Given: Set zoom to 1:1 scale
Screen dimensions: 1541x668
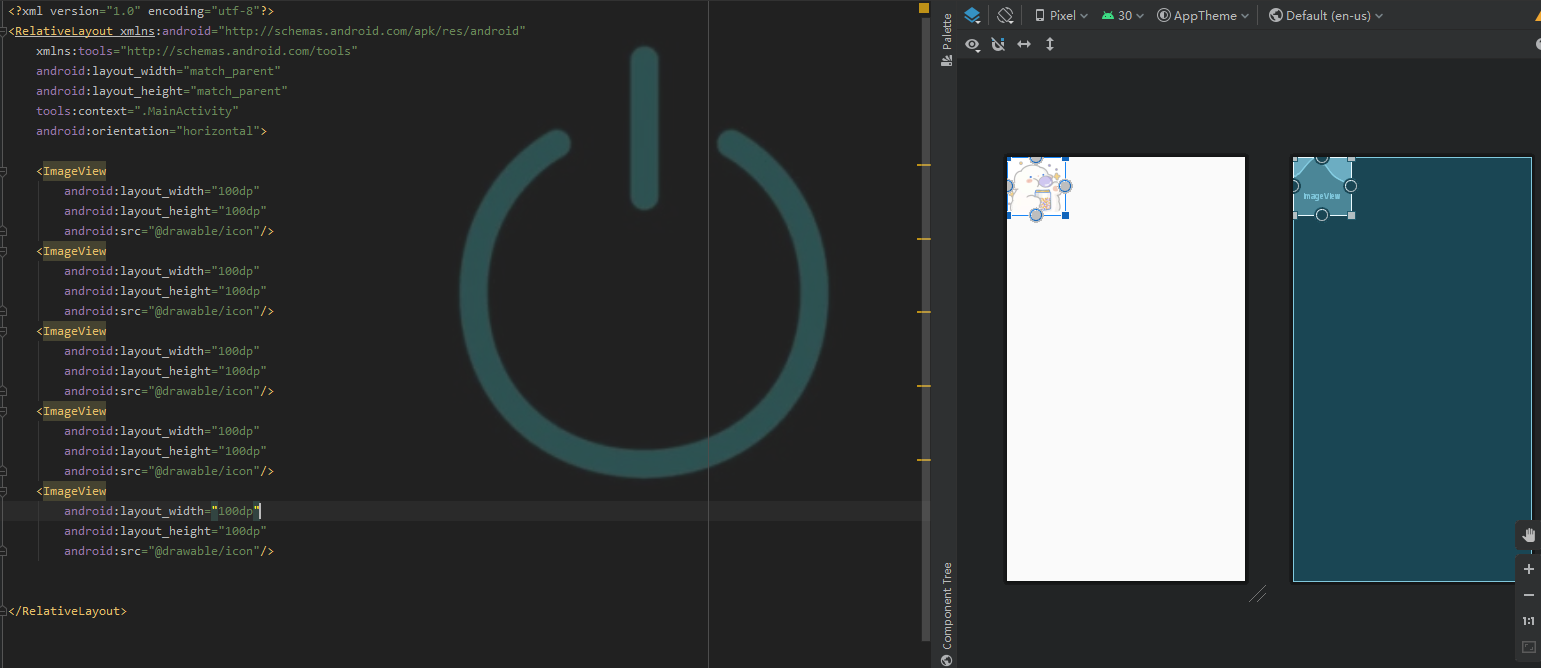Looking at the screenshot, I should [x=1528, y=621].
